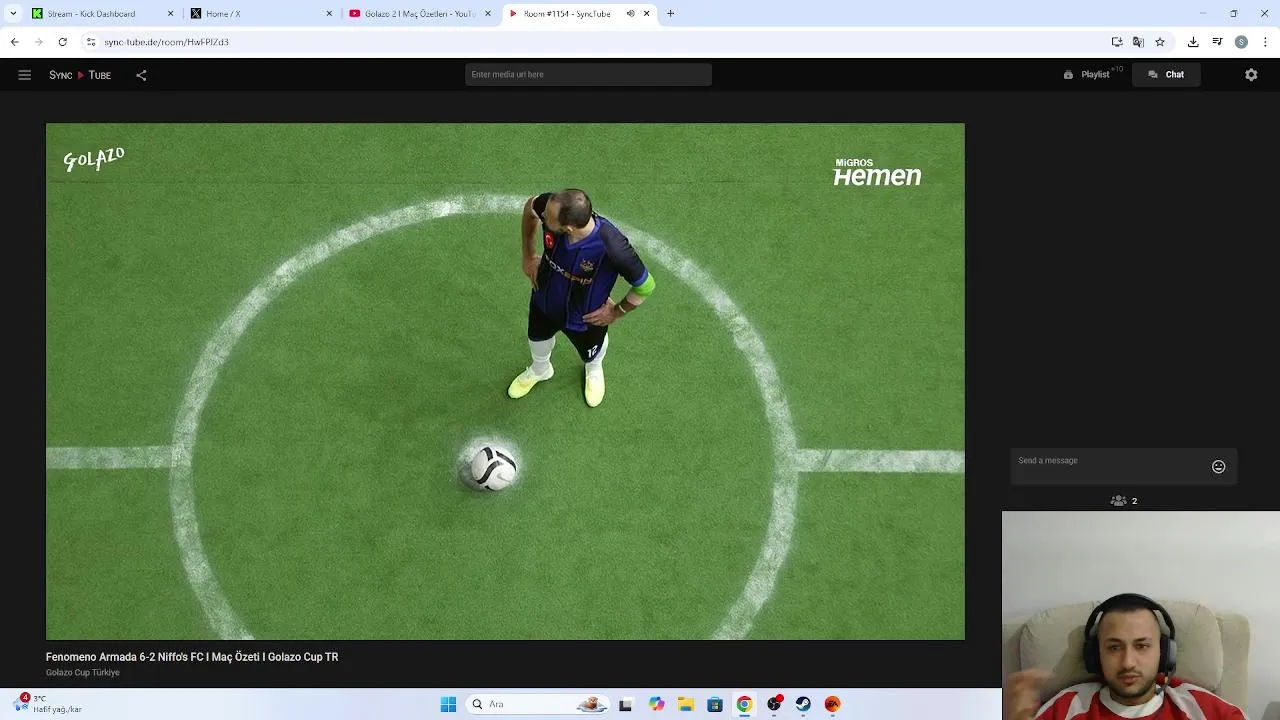Open the EA app from taskbar
This screenshot has height=720, width=1280.
tap(832, 704)
